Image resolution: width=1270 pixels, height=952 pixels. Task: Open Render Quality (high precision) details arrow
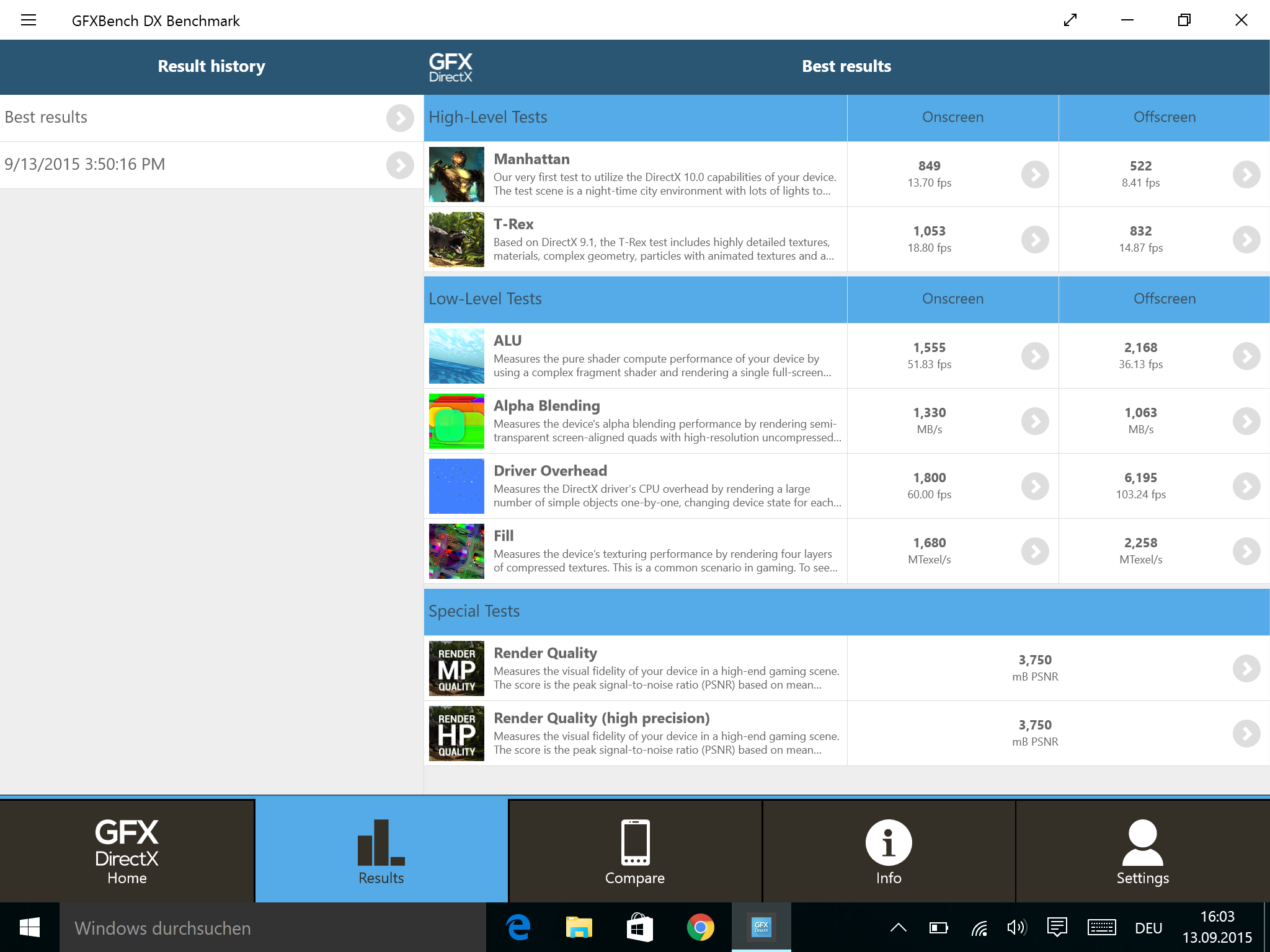1246,733
